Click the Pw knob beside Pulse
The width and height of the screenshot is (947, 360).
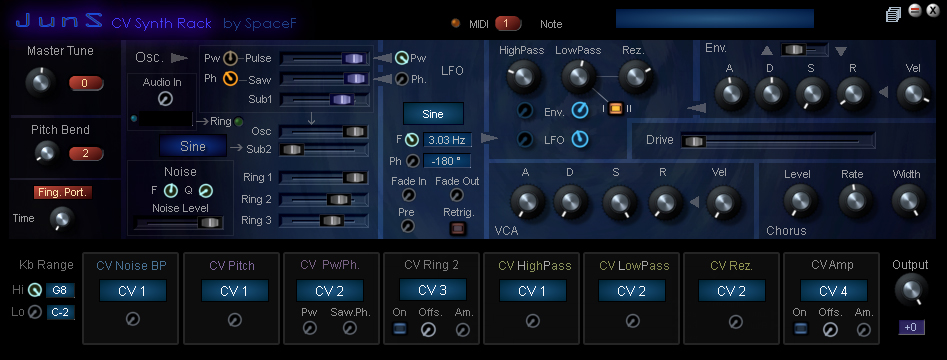point(231,59)
